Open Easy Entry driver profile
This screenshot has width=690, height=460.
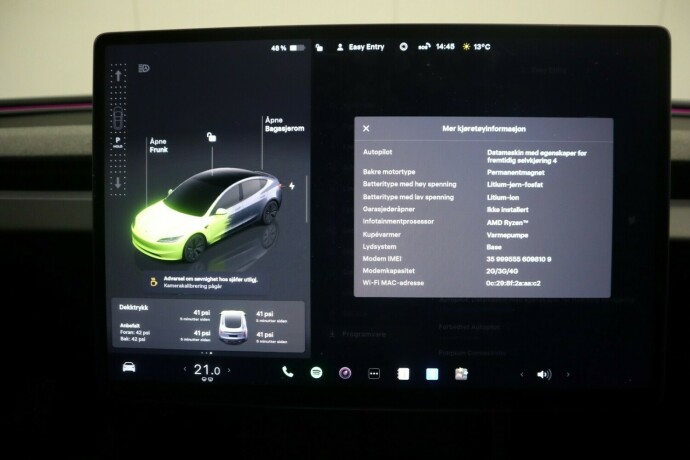pos(360,47)
